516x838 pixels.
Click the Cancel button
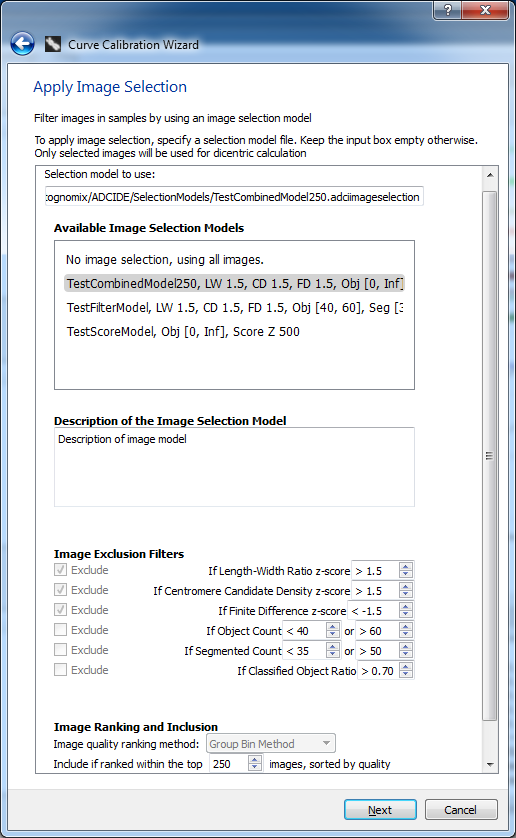pos(461,810)
